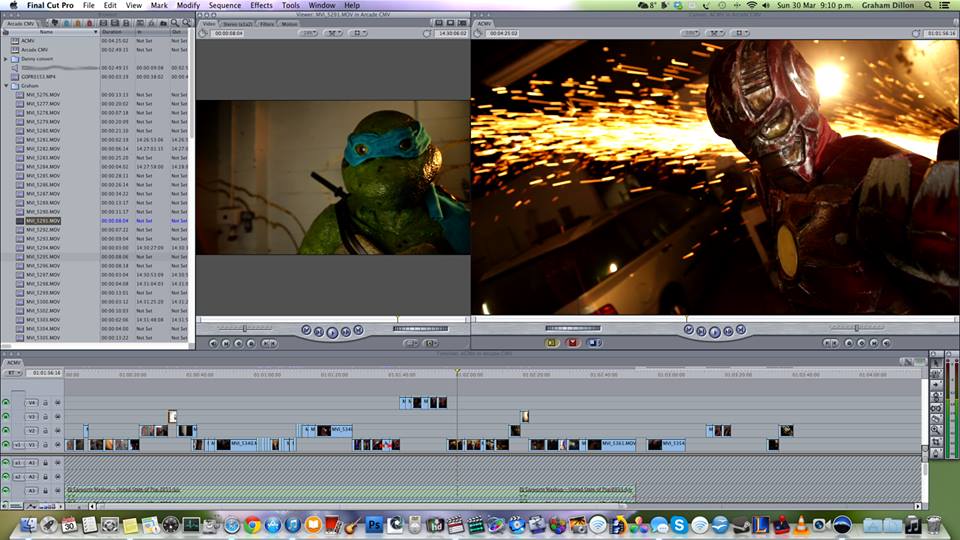Toggle A2 track audible green indicator
The height and width of the screenshot is (540, 960).
tap(6, 476)
